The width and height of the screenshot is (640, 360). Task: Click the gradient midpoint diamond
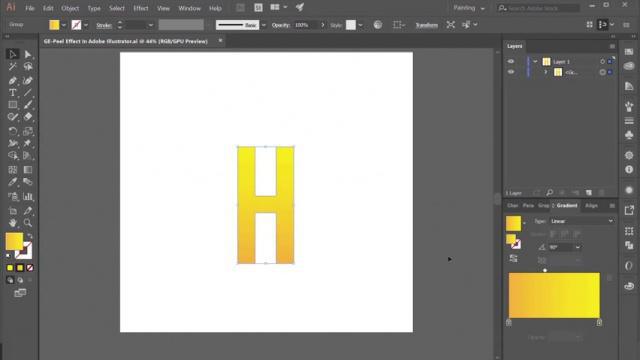(545, 270)
